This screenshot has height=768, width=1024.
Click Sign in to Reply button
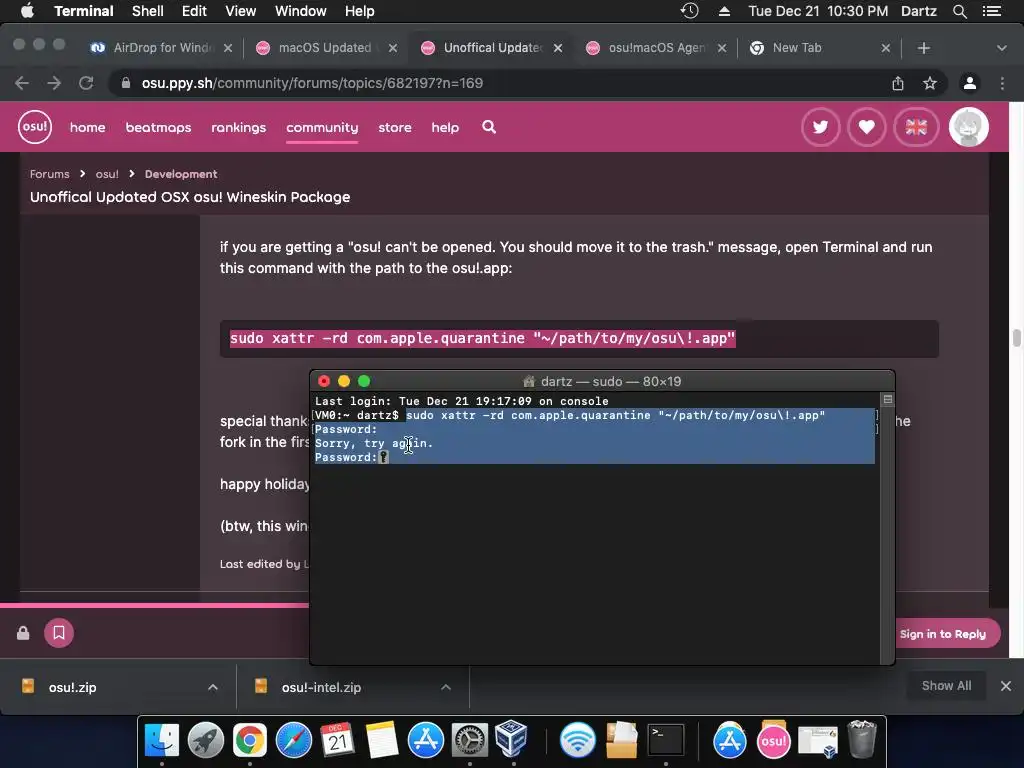tap(942, 633)
